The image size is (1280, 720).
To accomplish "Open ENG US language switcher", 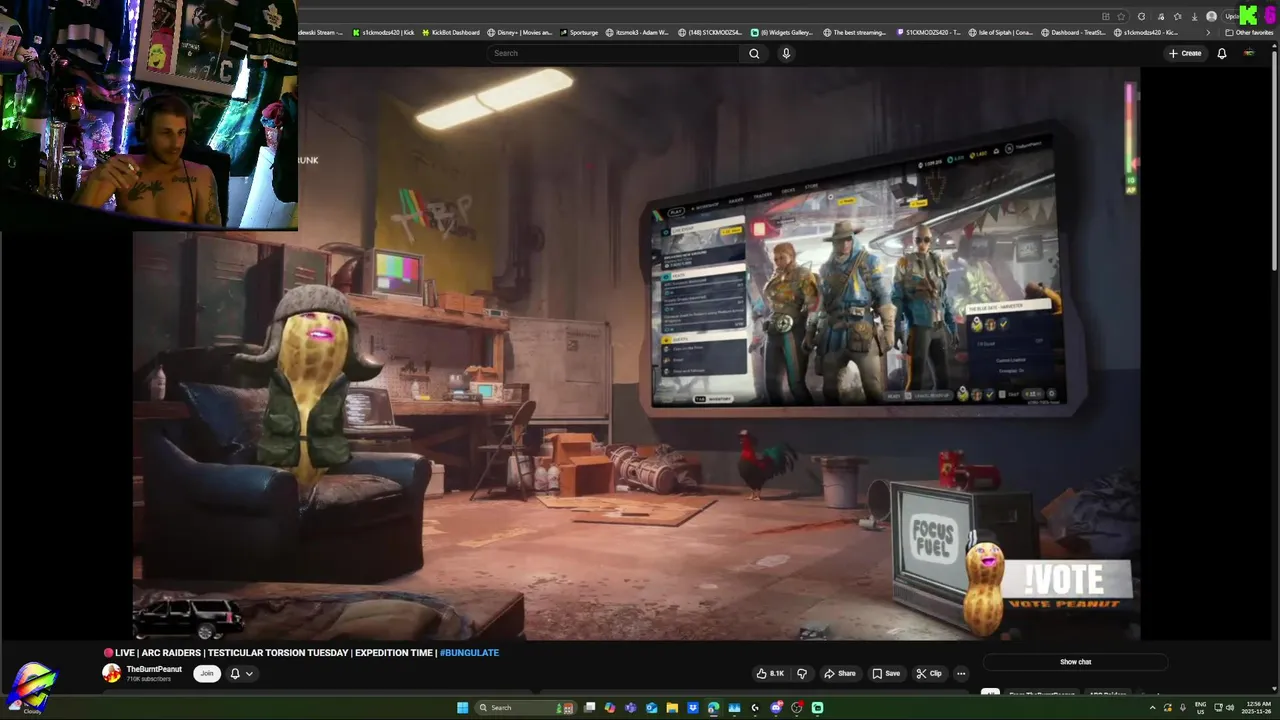I will click(1200, 708).
